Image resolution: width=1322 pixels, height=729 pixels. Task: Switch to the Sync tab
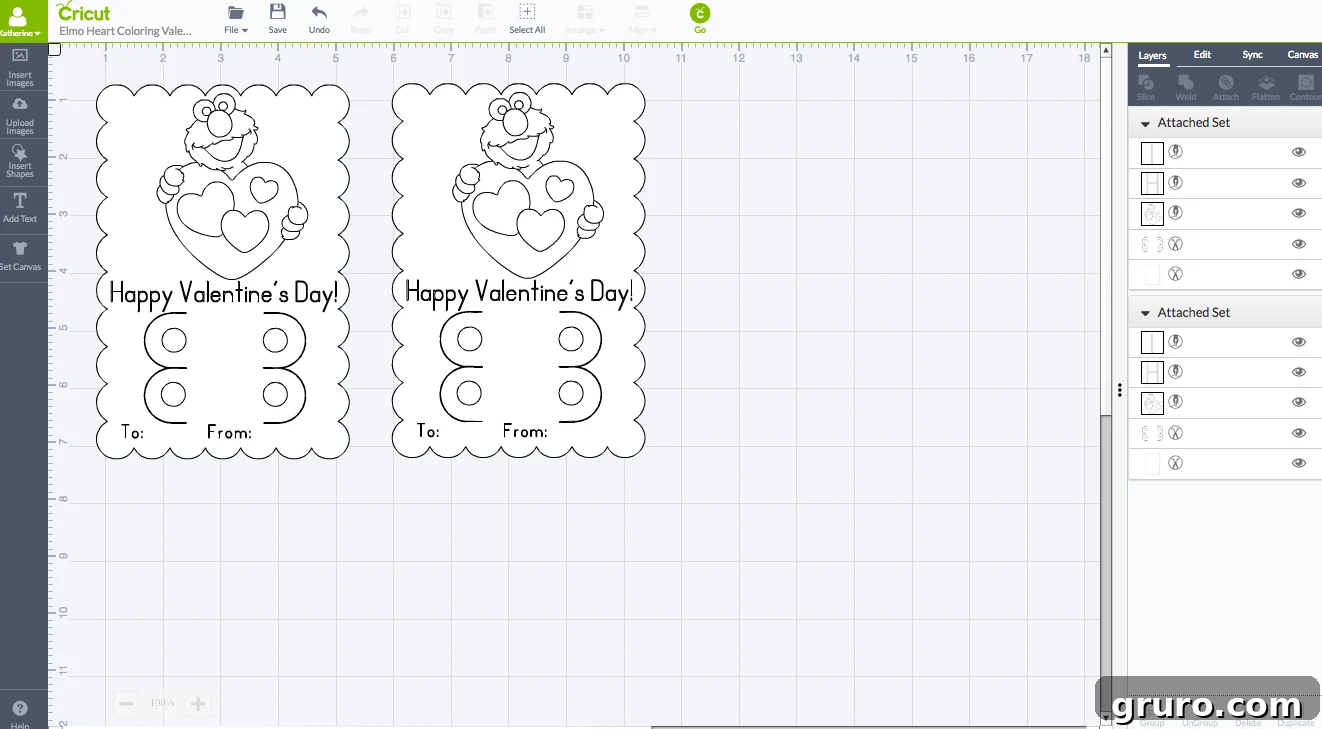click(1252, 55)
